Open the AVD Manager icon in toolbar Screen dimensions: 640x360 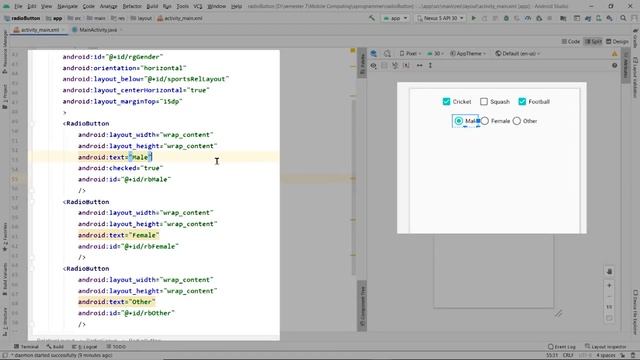tap(598, 18)
